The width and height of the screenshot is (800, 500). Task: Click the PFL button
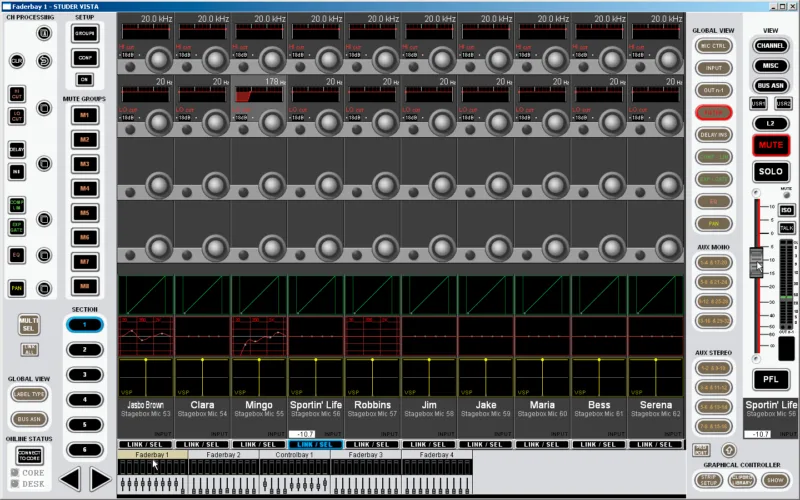(770, 379)
